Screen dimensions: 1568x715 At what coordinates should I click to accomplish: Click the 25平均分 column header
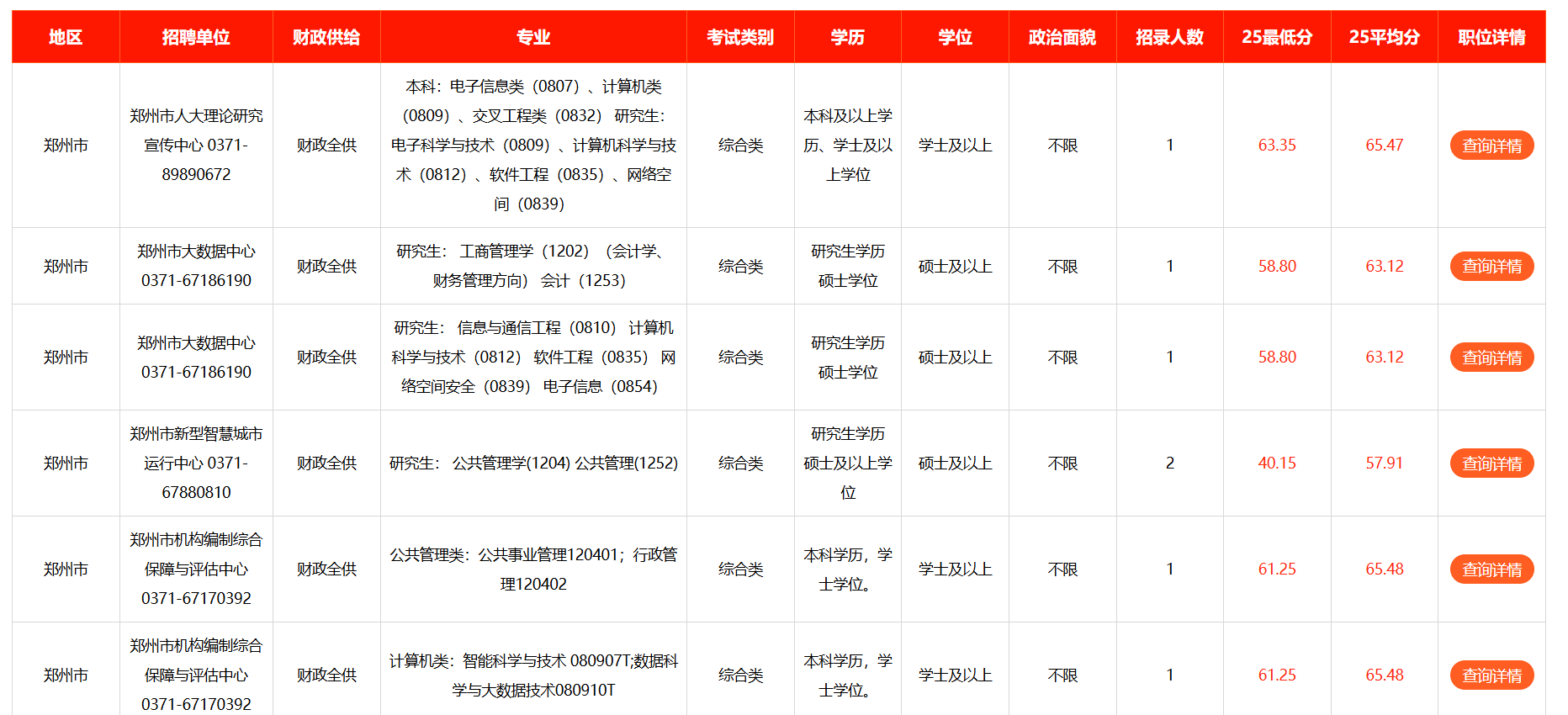click(1384, 37)
